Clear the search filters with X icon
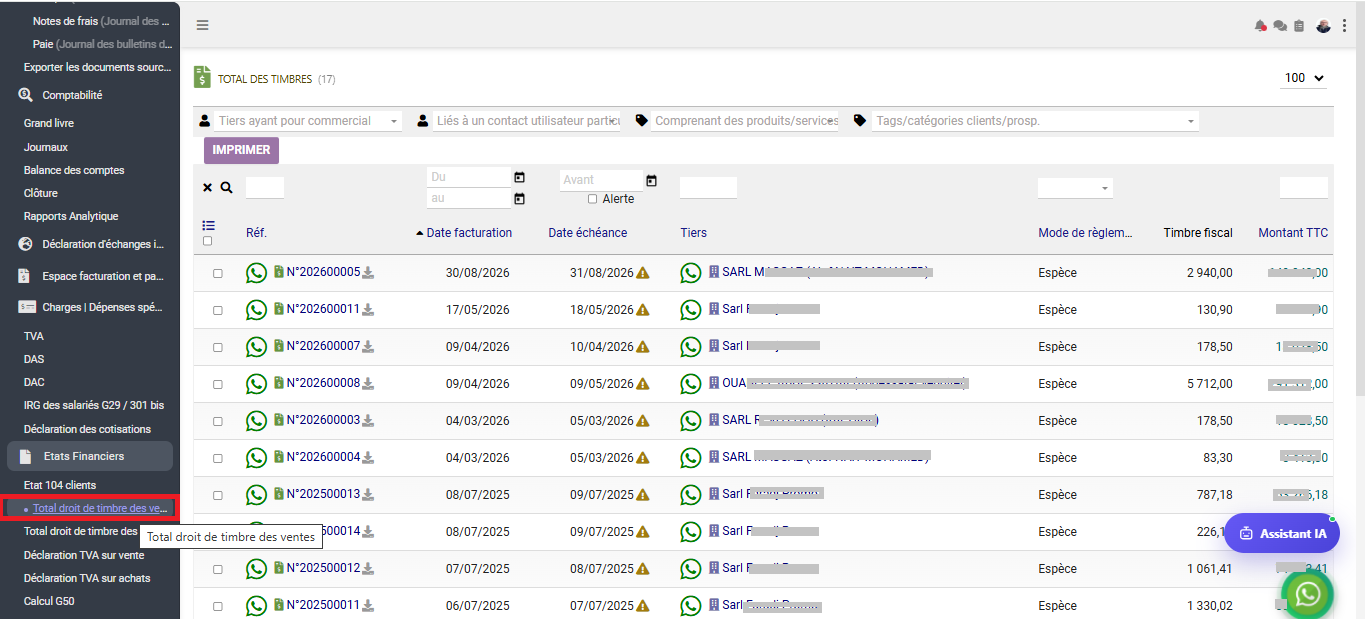 (x=207, y=187)
